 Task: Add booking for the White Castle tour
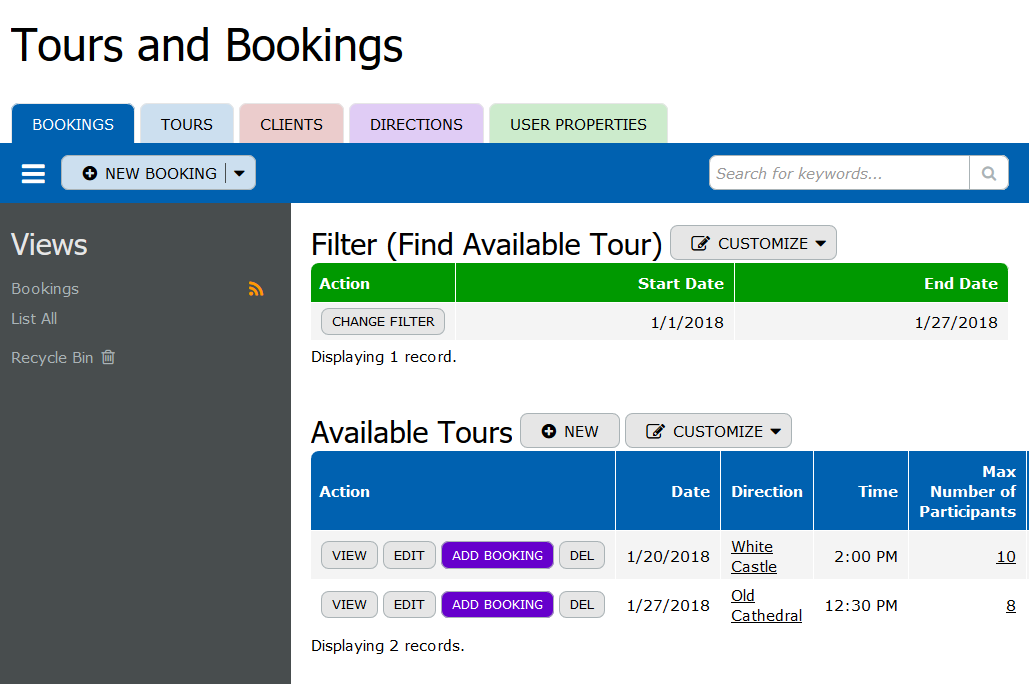497,555
